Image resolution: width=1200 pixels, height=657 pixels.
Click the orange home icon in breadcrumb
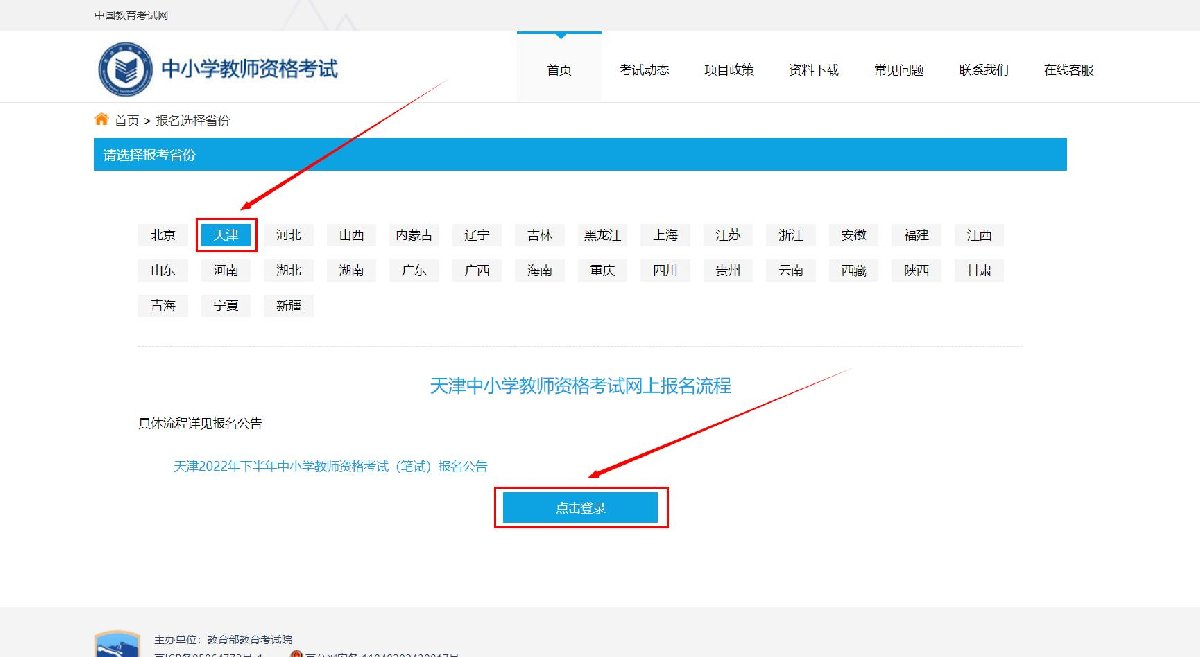pos(101,120)
